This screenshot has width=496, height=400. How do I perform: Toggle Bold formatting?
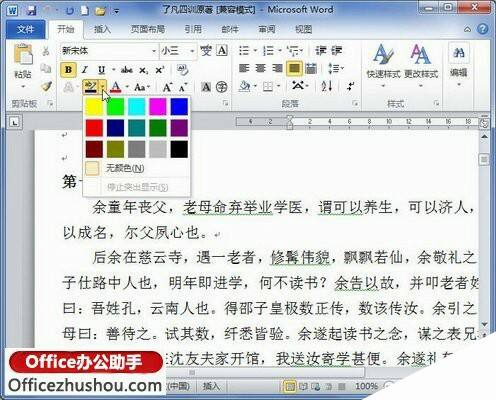tap(69, 70)
